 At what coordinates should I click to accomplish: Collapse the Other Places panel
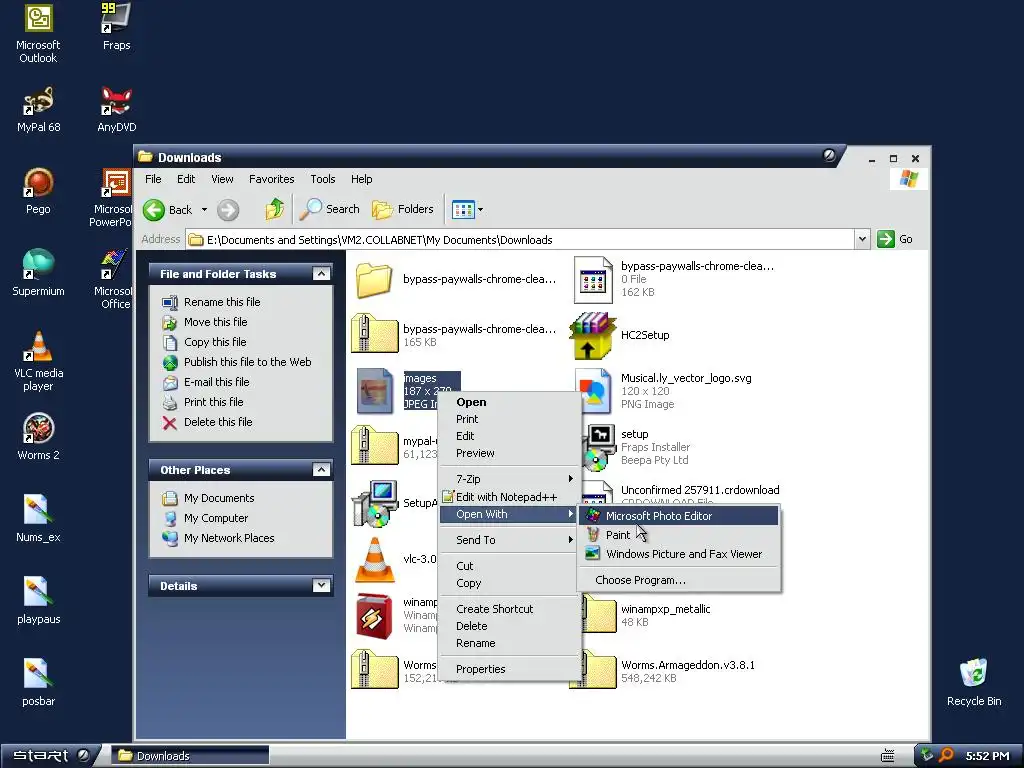(321, 470)
